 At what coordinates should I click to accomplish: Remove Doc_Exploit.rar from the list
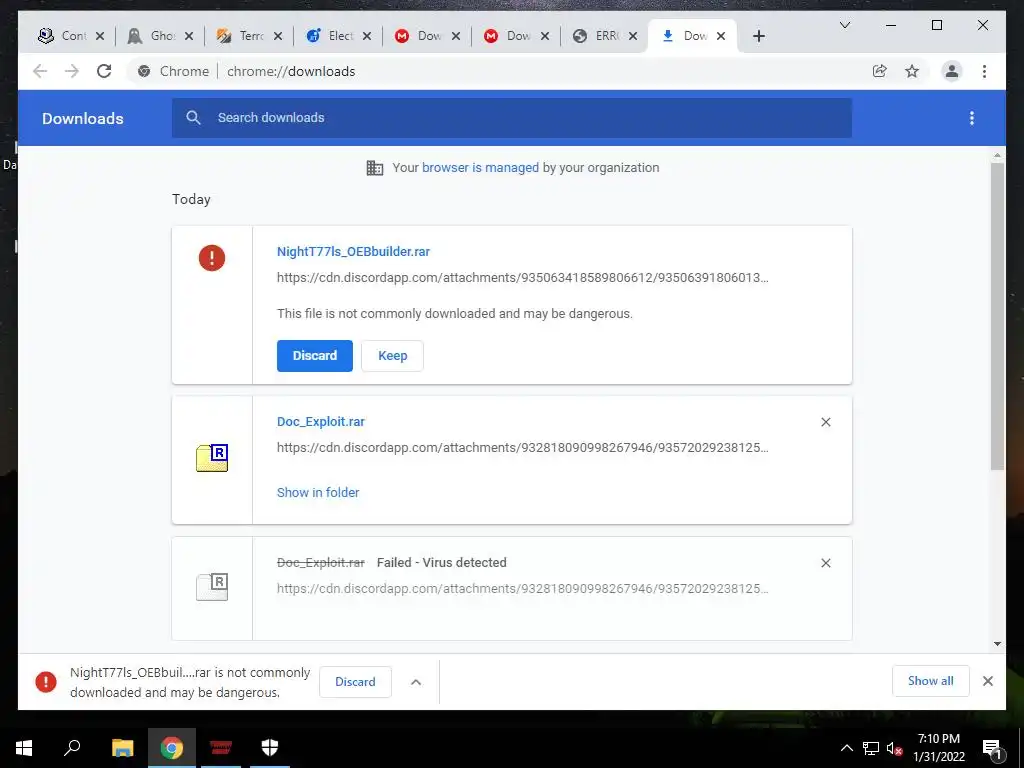[825, 422]
